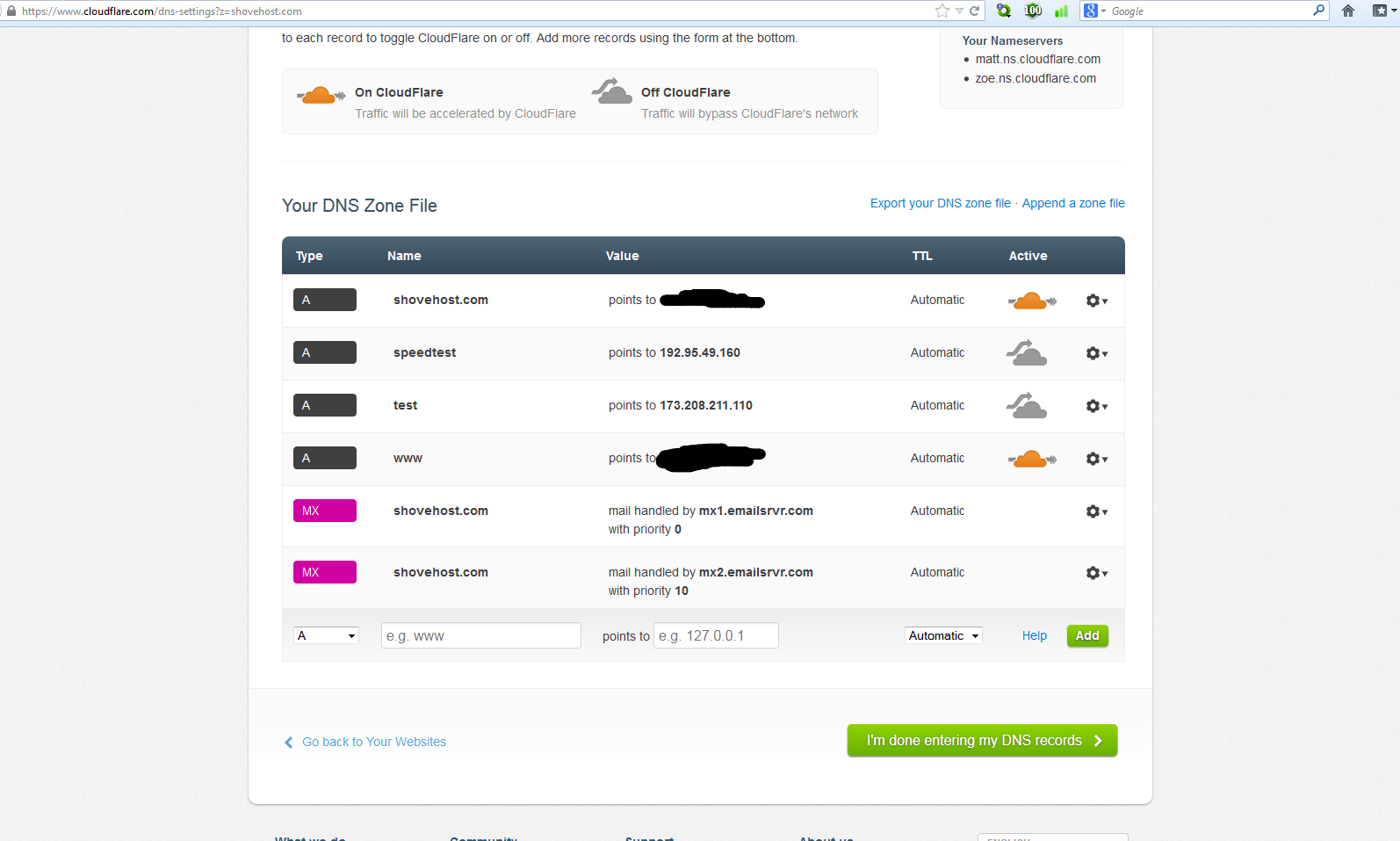The image size is (1400, 841).
Task: Click the MX type badge for mx1.emailsrvr.com
Action: point(325,511)
